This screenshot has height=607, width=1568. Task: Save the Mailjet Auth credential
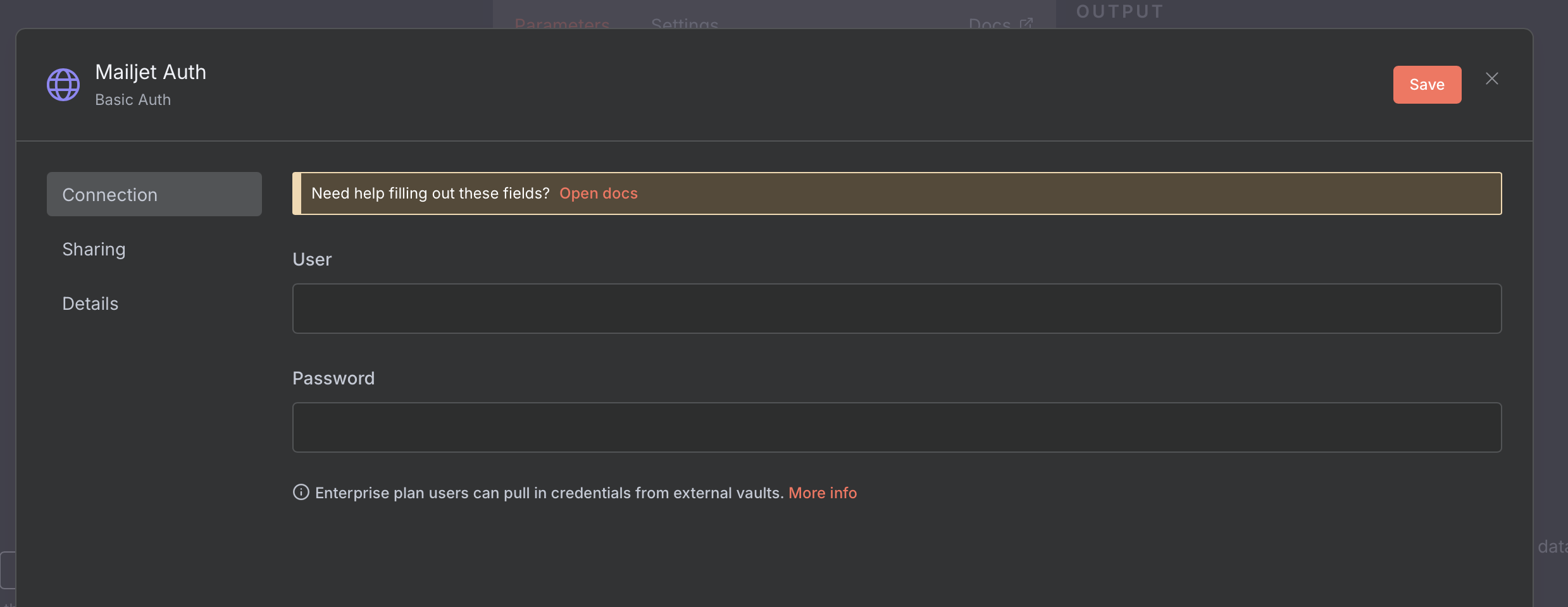[1427, 85]
